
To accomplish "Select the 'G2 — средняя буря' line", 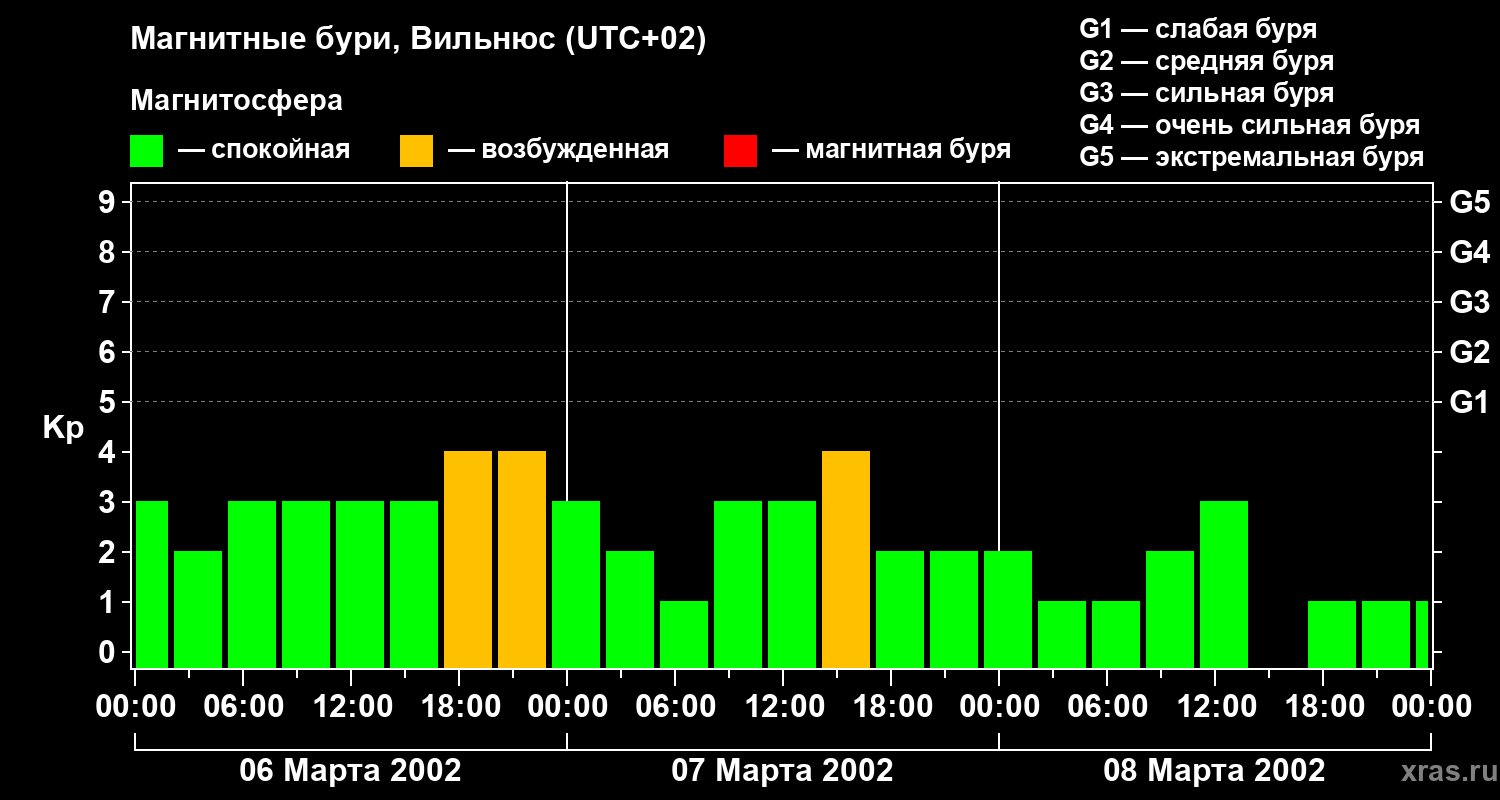I will pyautogui.click(x=1207, y=61).
